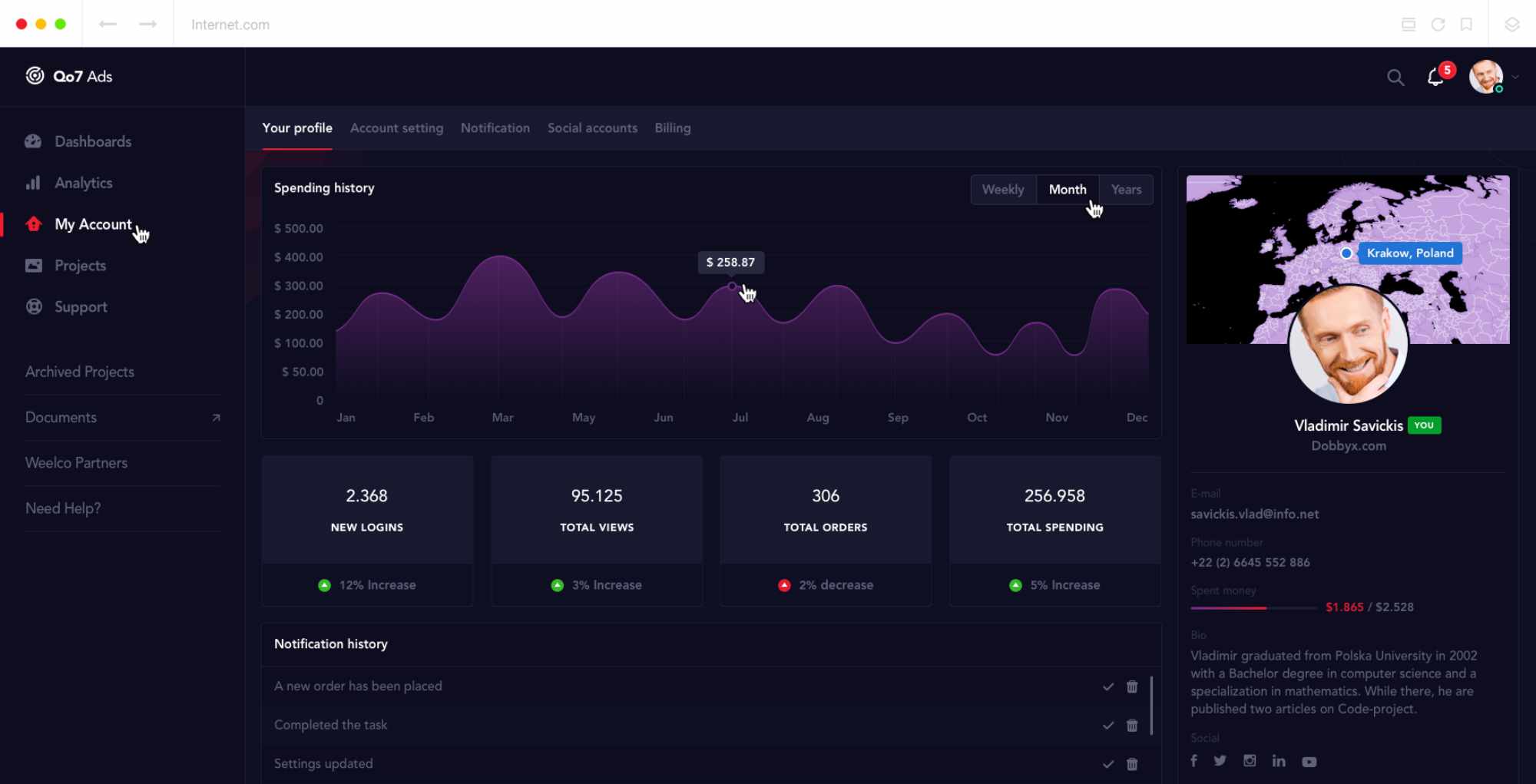Check off the 'Settings updated' notification
Image resolution: width=1536 pixels, height=784 pixels.
point(1107,764)
